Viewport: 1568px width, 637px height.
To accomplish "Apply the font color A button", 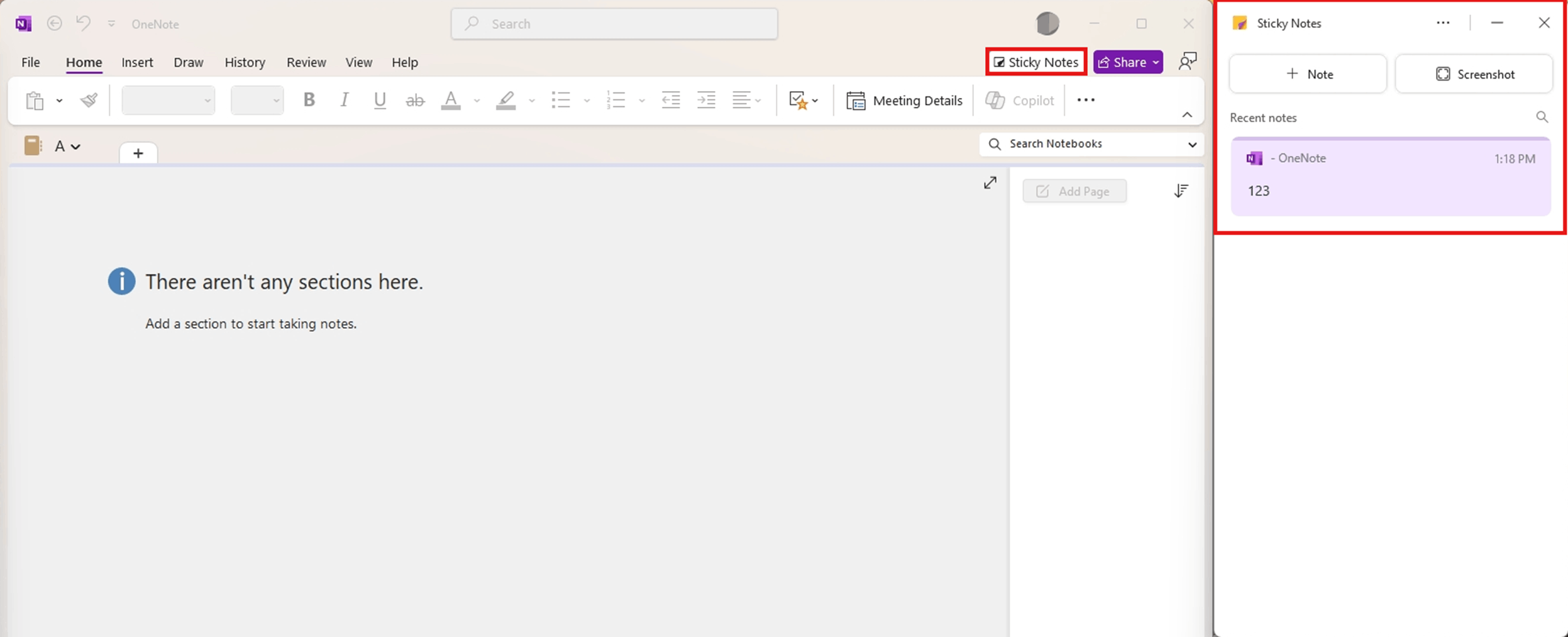I will point(451,100).
